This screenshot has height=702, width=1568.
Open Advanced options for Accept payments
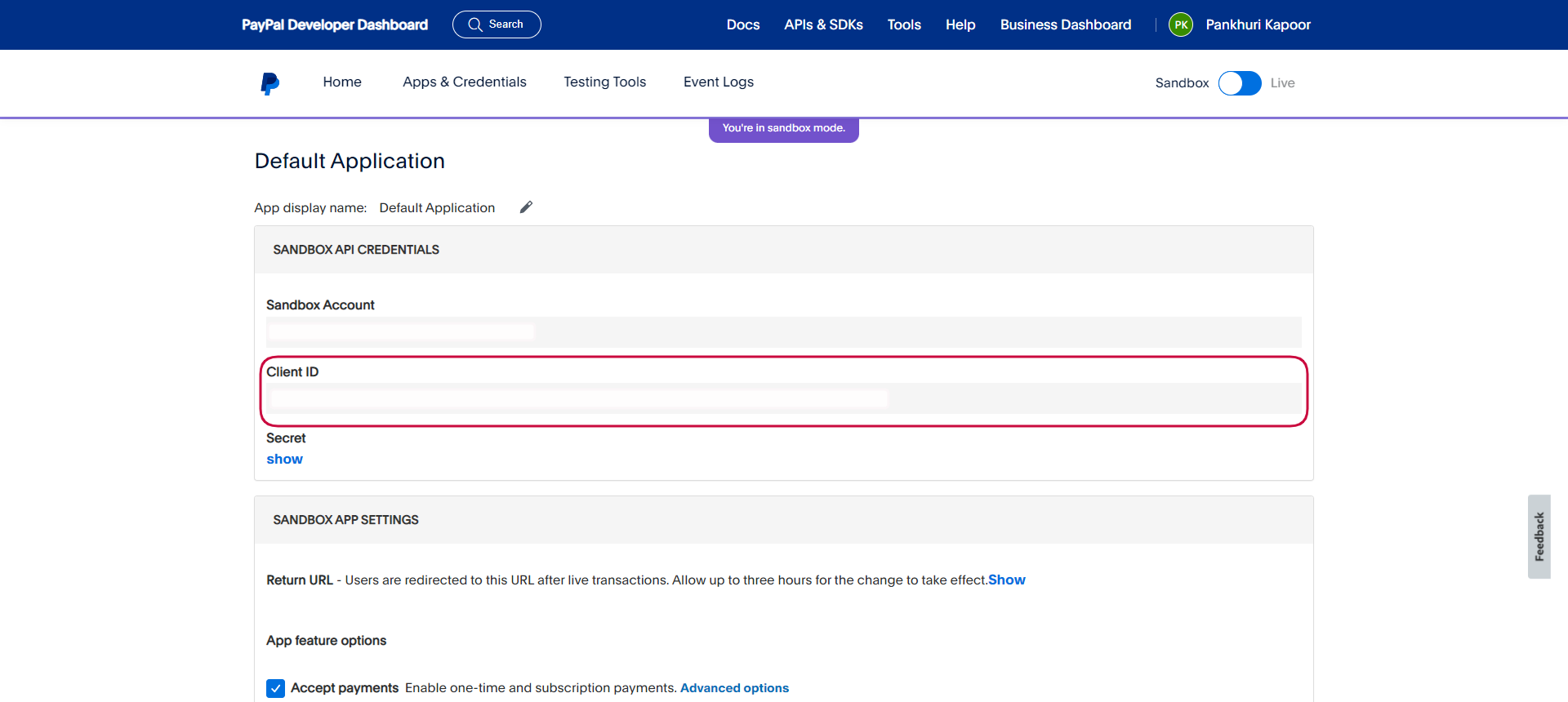click(x=734, y=688)
